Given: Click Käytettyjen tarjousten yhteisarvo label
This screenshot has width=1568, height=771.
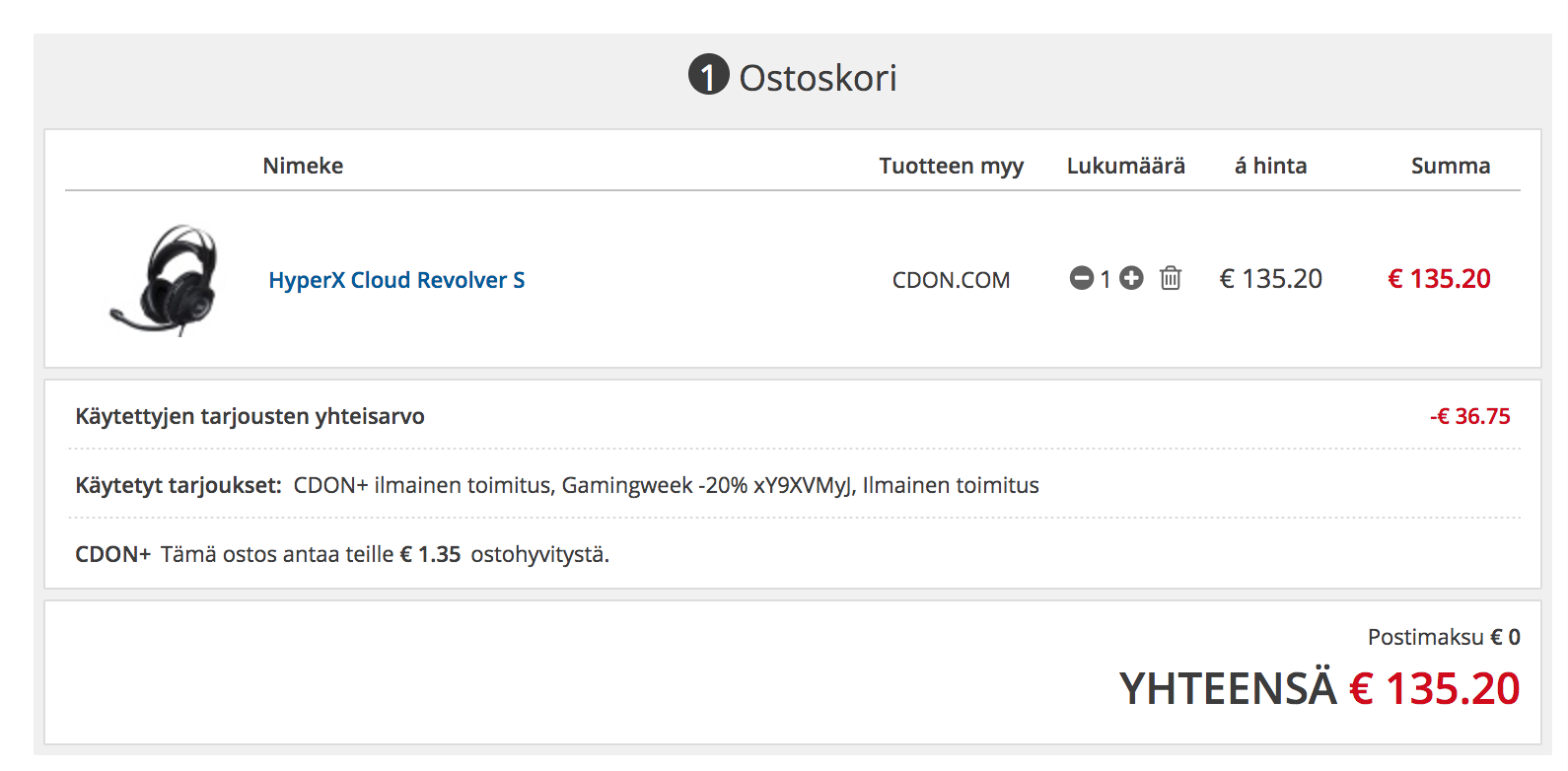Looking at the screenshot, I should (x=249, y=416).
